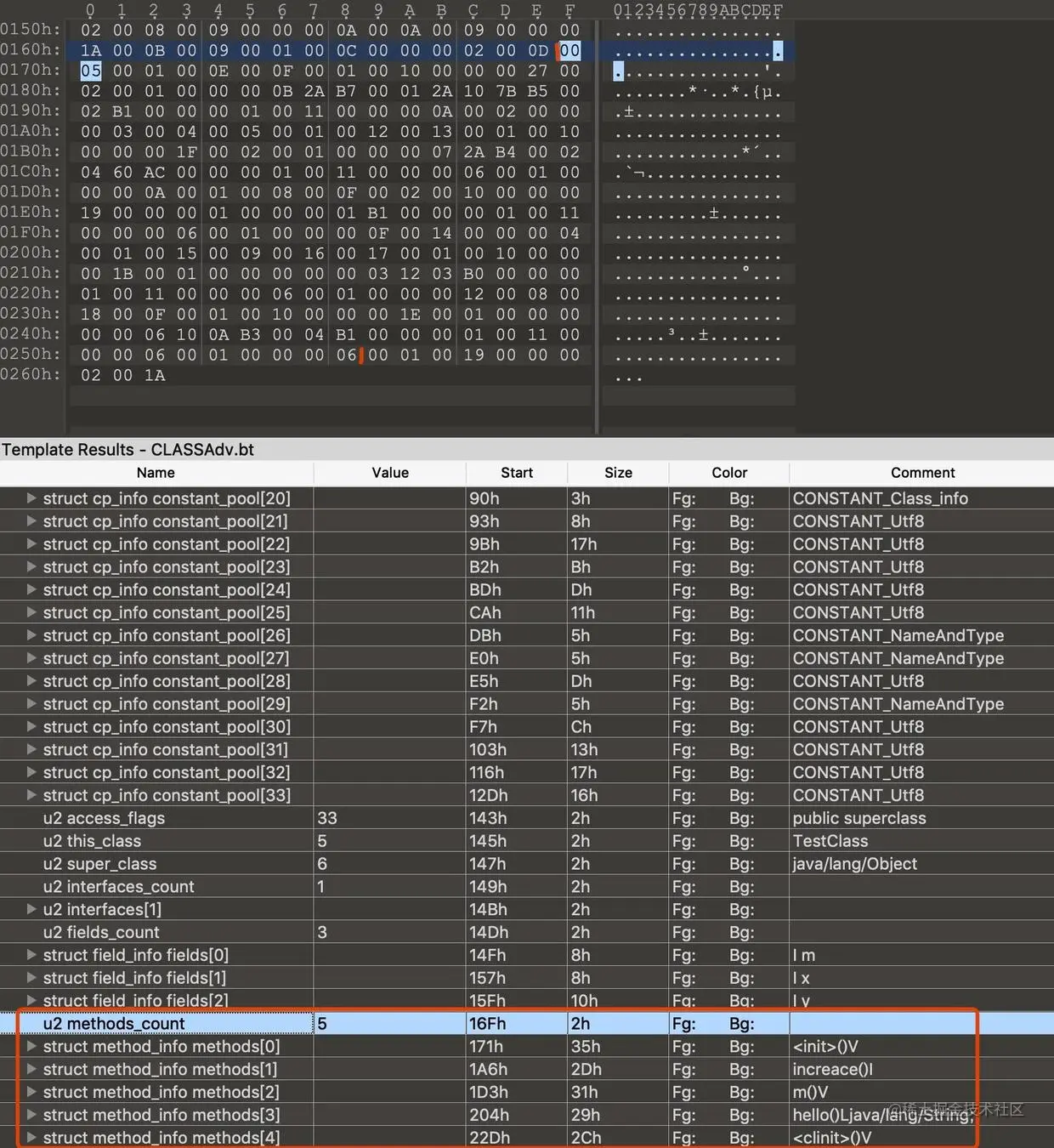Expand struct method_info methods[2]
This screenshot has height=1148, width=1054.
31,1092
